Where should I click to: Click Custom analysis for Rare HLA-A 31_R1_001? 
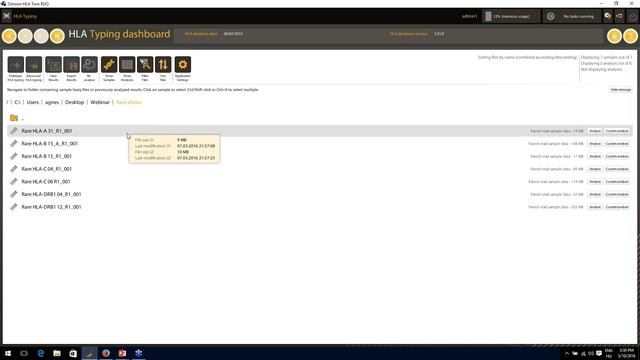[x=617, y=131]
